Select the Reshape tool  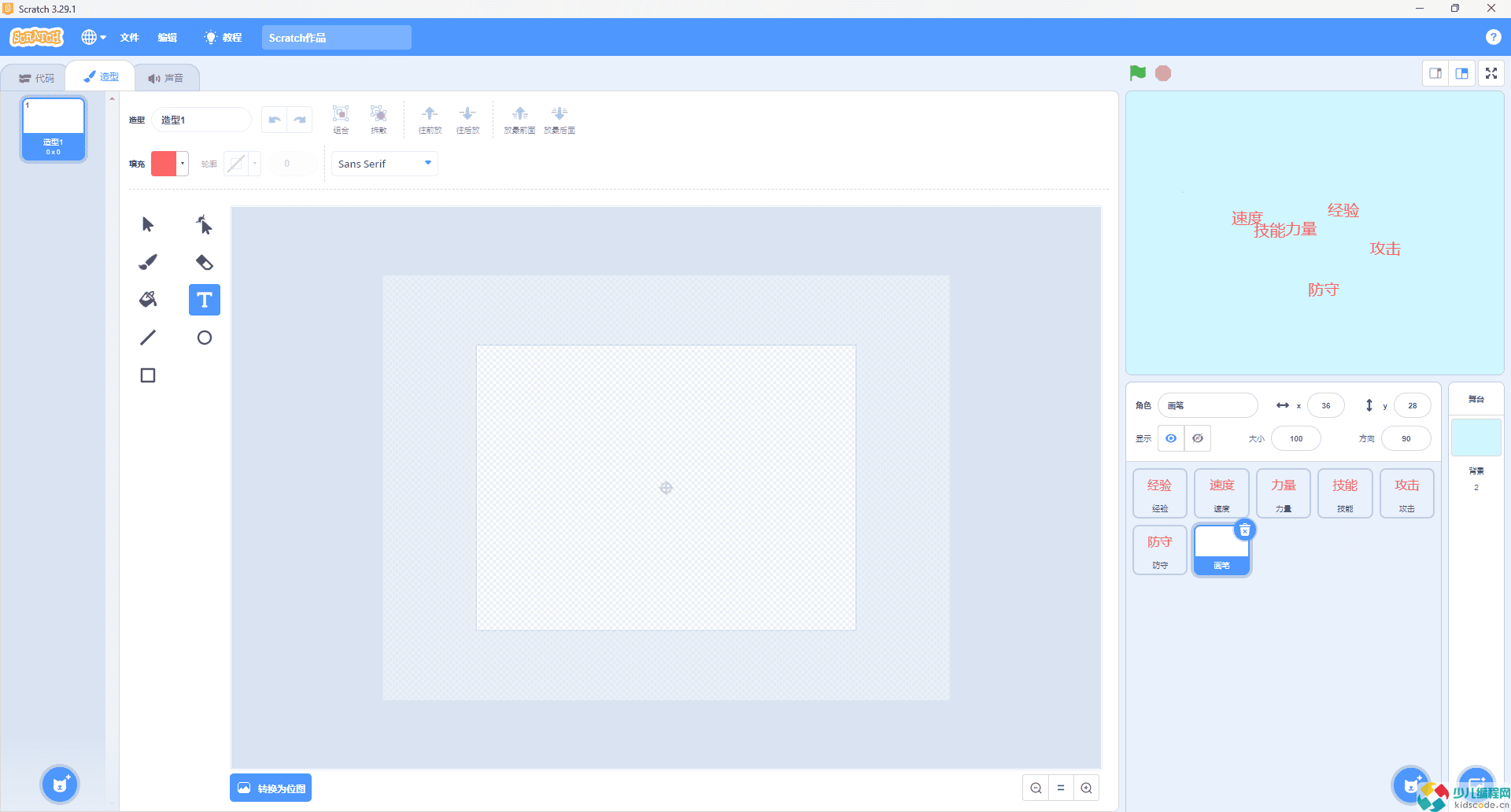pyautogui.click(x=204, y=225)
